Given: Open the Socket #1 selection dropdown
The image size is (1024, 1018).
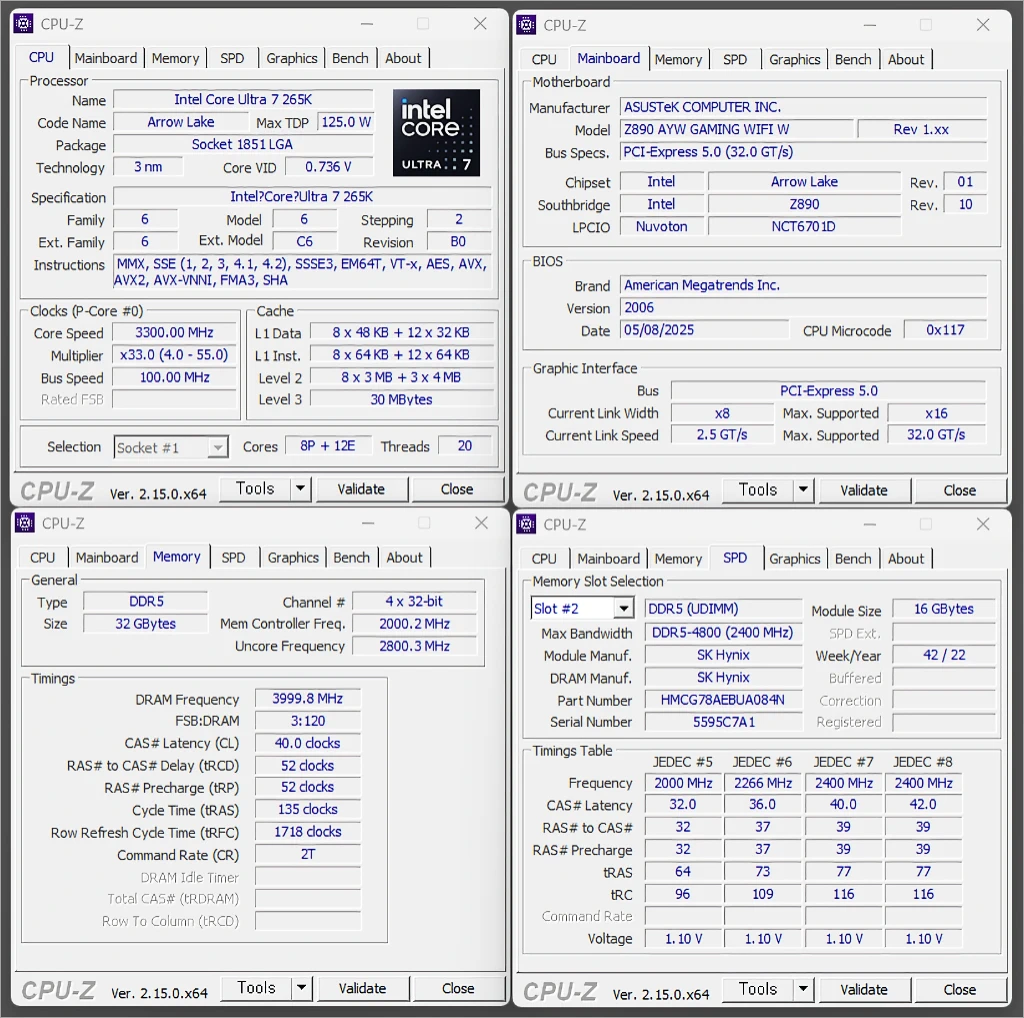Looking at the screenshot, I should click(217, 448).
